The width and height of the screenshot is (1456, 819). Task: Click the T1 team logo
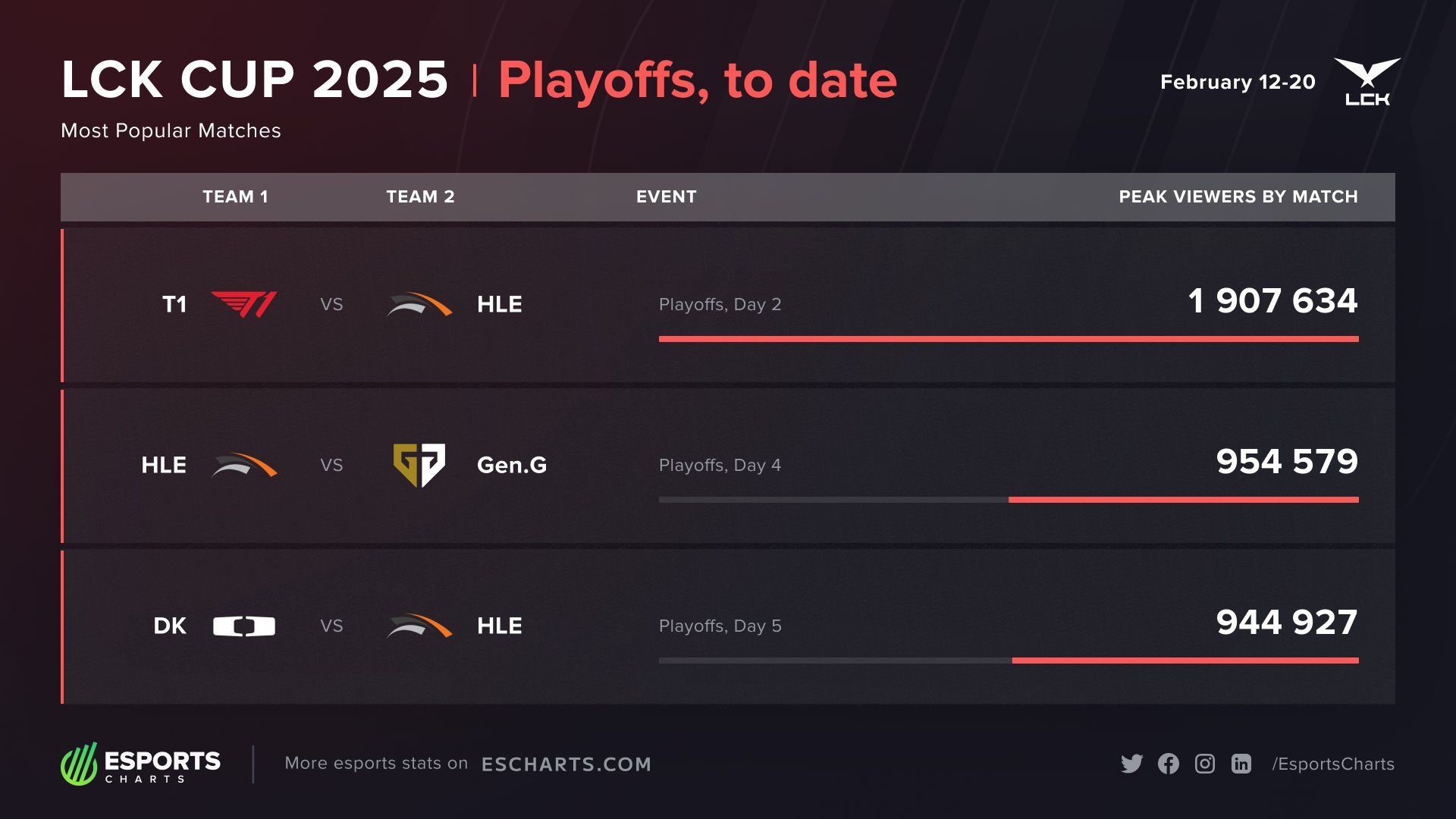[243, 304]
